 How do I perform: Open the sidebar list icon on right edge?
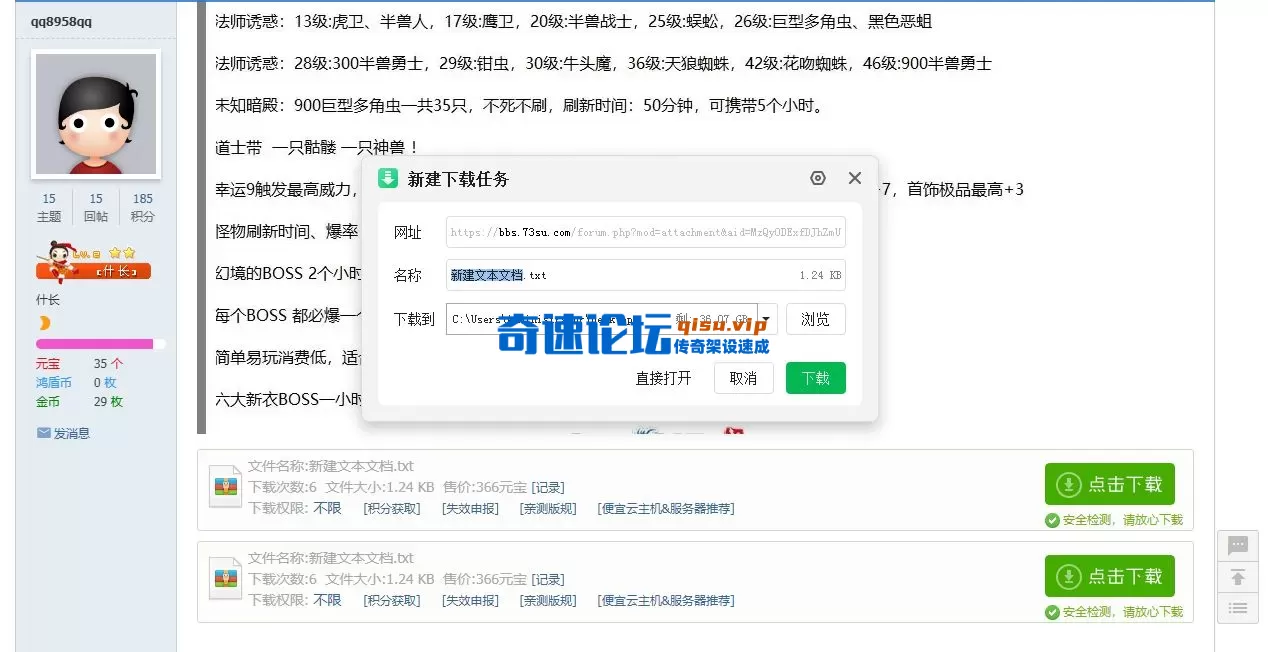[1238, 607]
